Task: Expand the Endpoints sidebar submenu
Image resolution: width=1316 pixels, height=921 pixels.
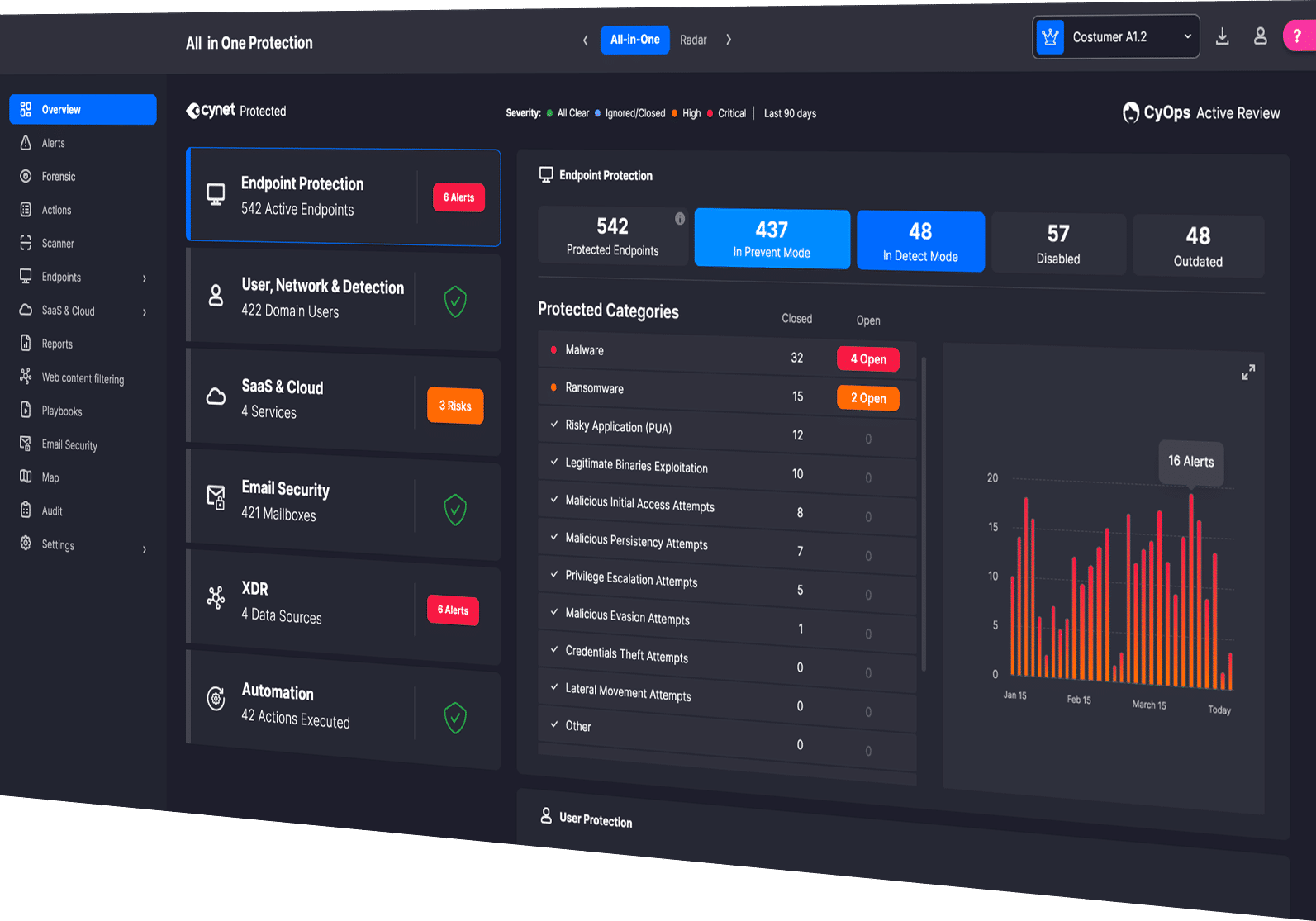Action: 145,278
